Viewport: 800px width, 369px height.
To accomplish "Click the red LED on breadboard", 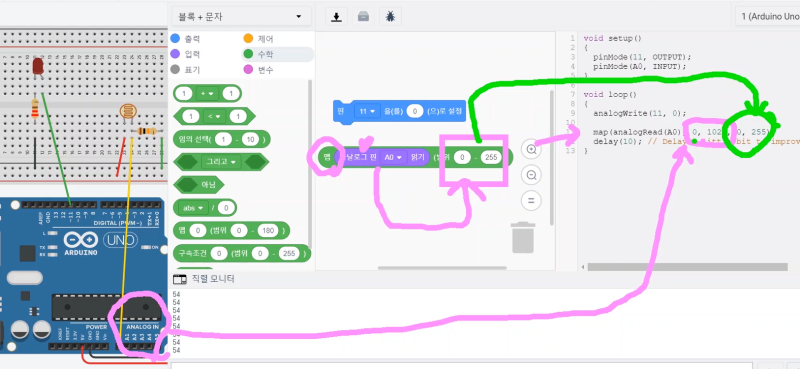I will click(x=38, y=67).
